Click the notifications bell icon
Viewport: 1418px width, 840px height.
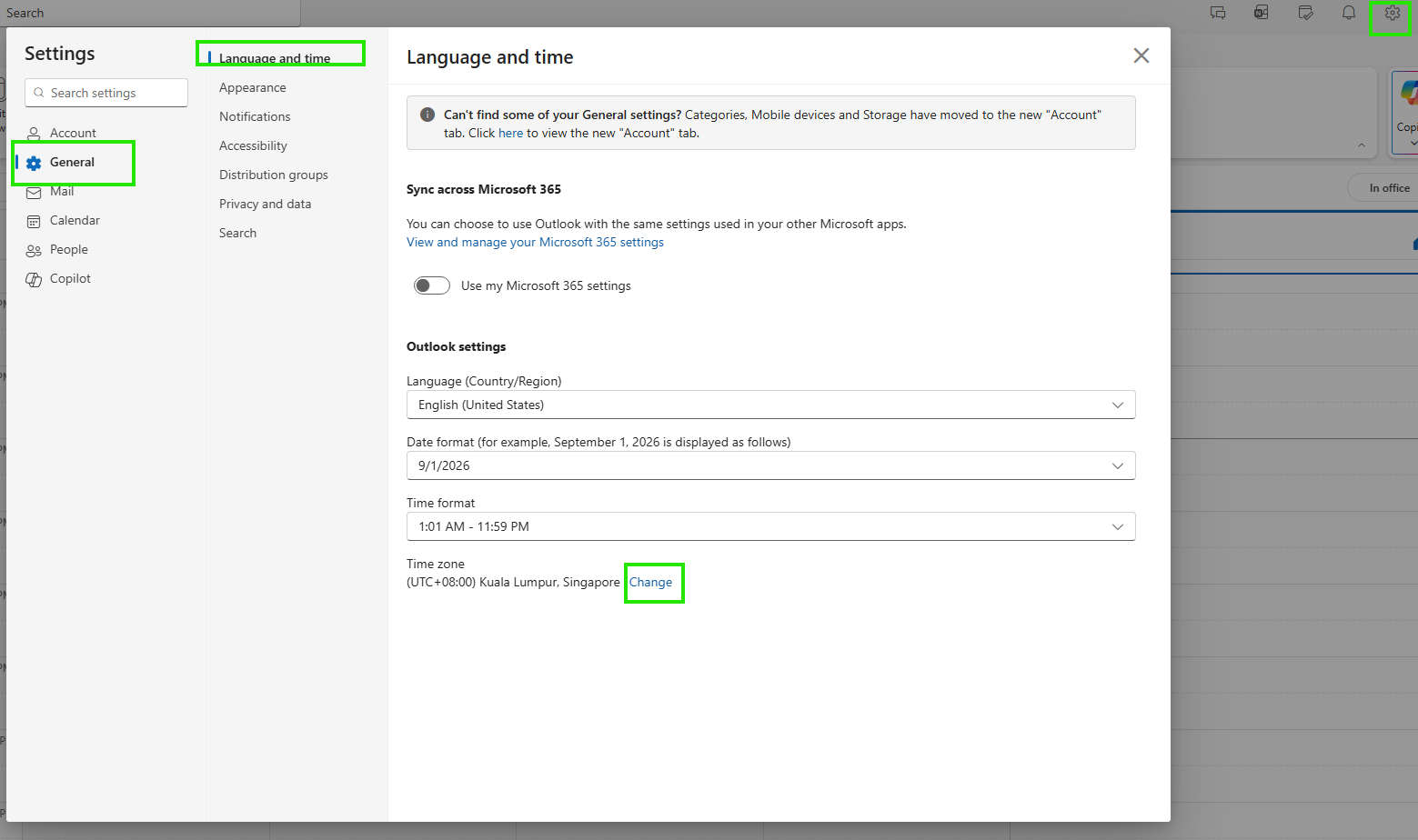(x=1349, y=13)
